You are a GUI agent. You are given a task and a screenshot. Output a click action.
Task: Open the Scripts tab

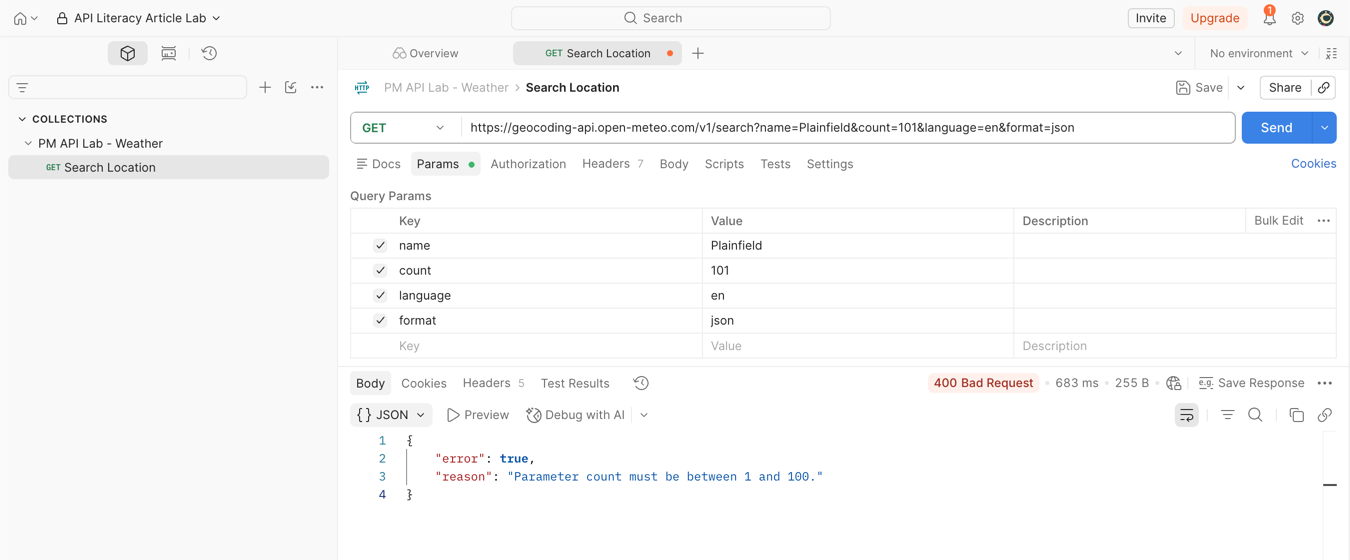[724, 164]
